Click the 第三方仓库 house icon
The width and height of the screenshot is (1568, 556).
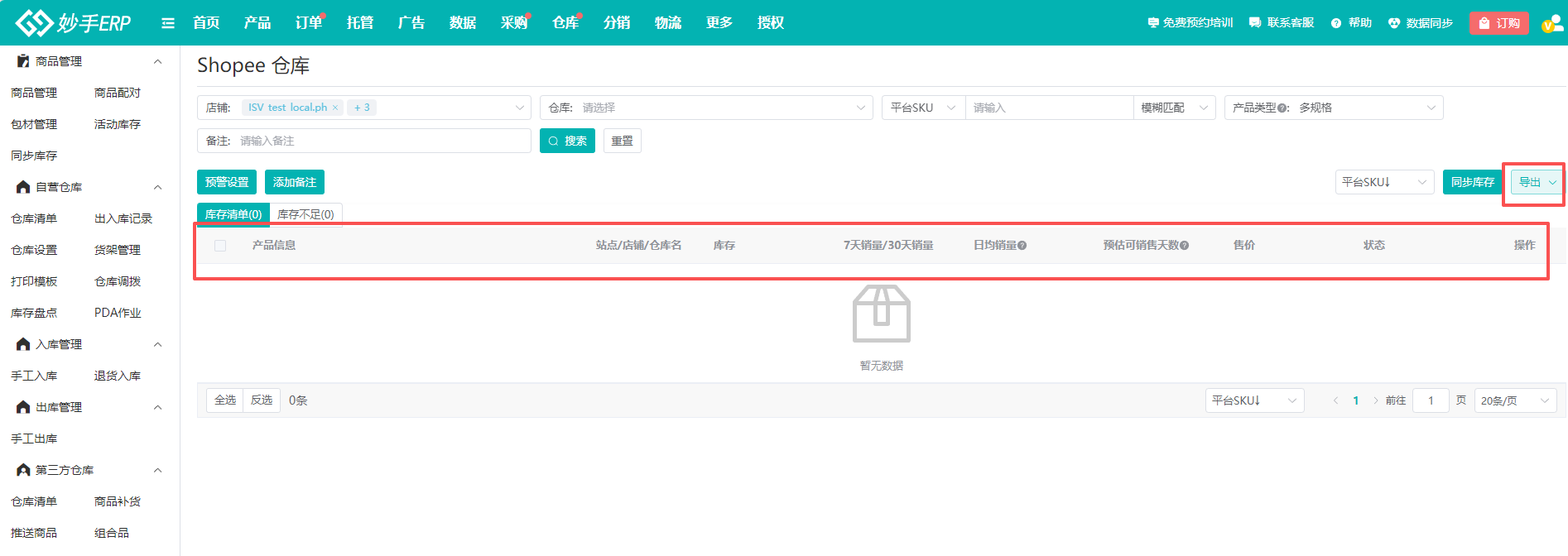[23, 470]
